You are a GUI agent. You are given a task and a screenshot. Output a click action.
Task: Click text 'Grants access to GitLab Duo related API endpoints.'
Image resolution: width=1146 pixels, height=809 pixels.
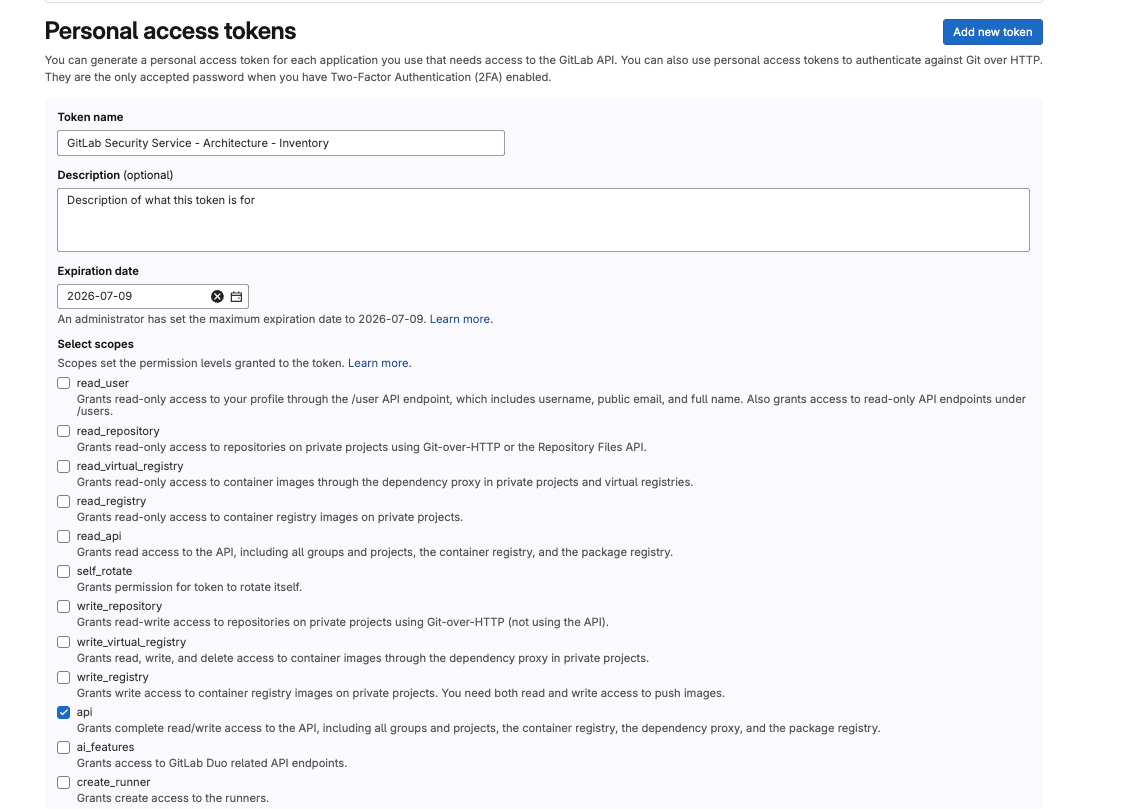coord(212,764)
